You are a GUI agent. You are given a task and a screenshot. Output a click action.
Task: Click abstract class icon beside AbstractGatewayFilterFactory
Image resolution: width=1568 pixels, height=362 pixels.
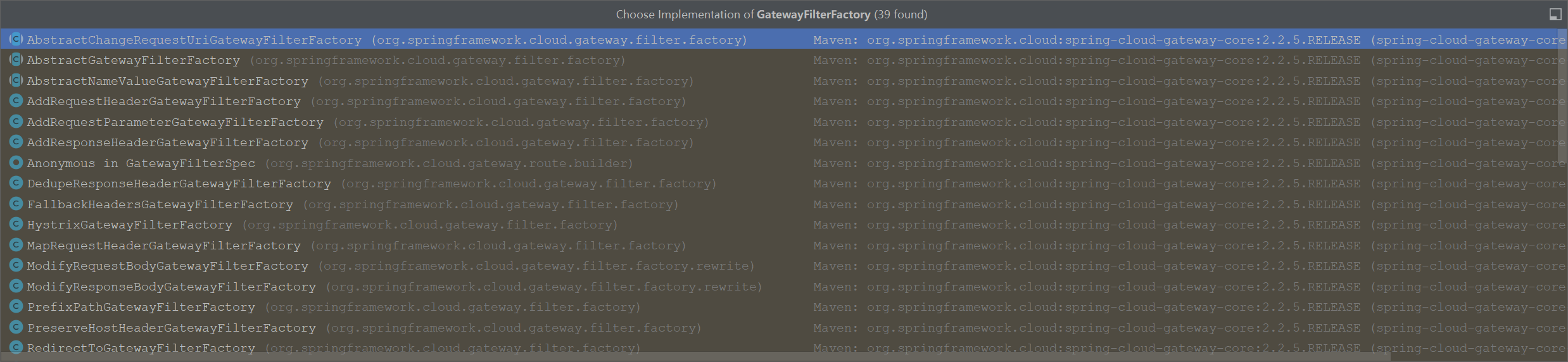coord(16,59)
